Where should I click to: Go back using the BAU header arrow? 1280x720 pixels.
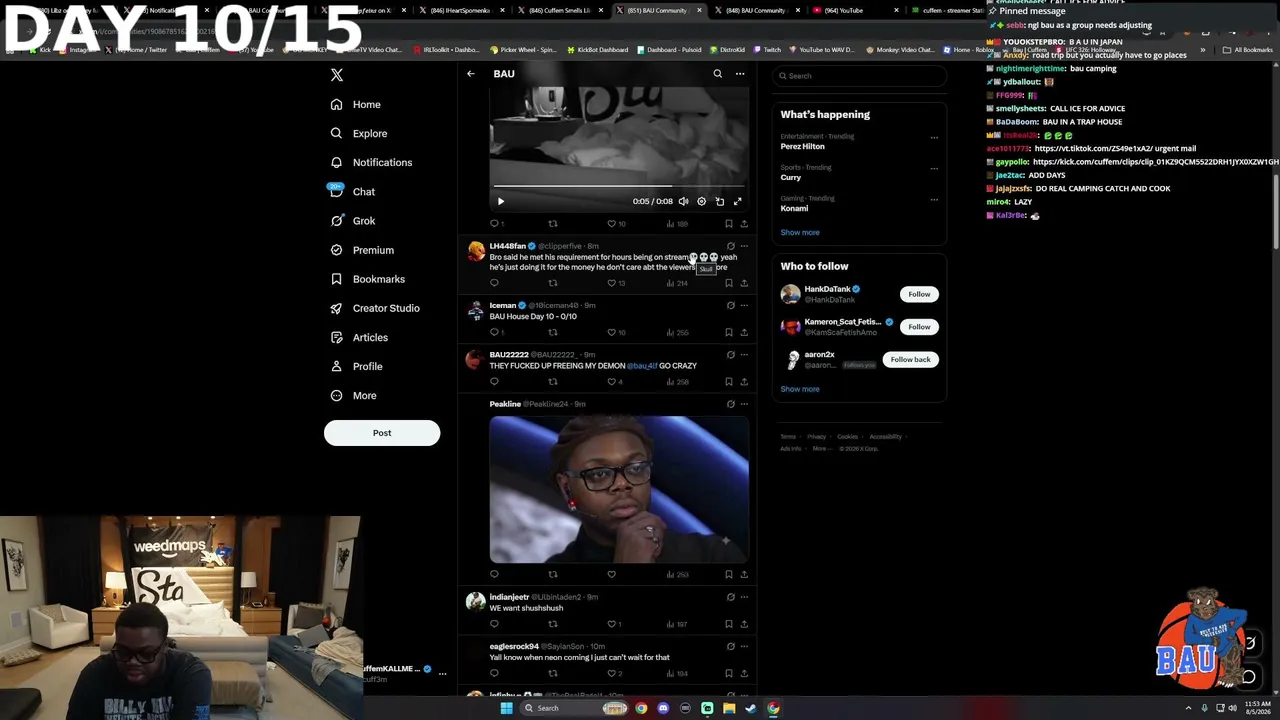(471, 74)
